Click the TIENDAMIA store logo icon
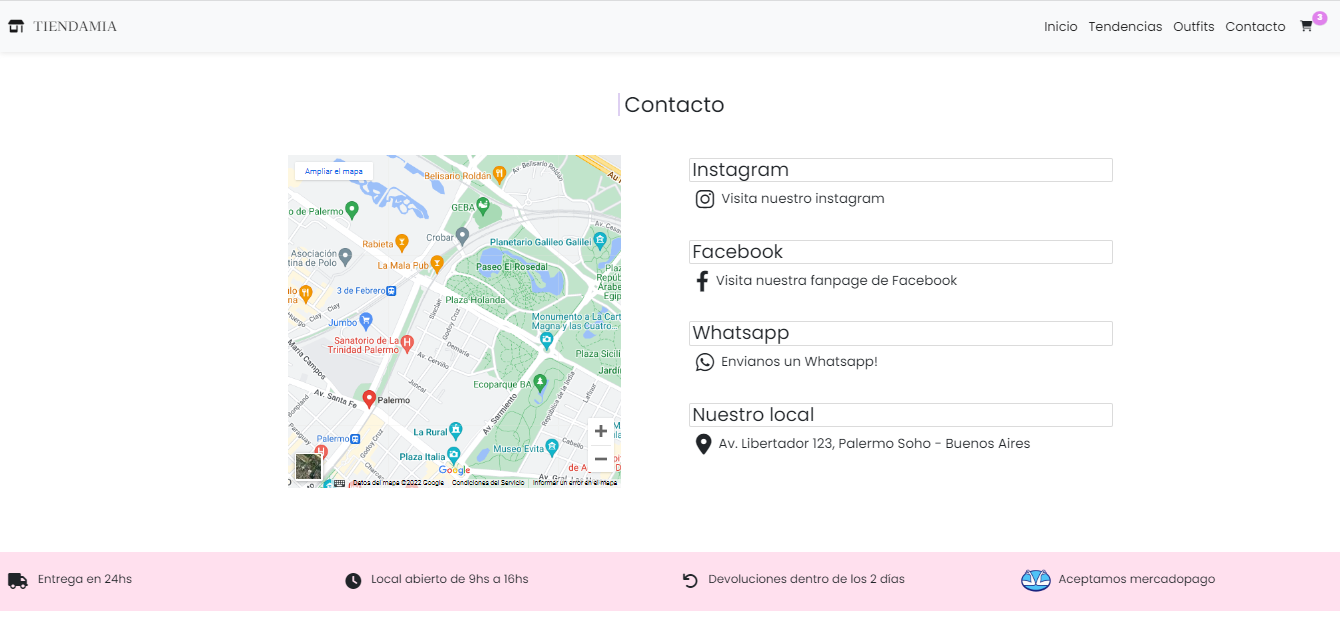Image resolution: width=1340 pixels, height=624 pixels. click(16, 26)
